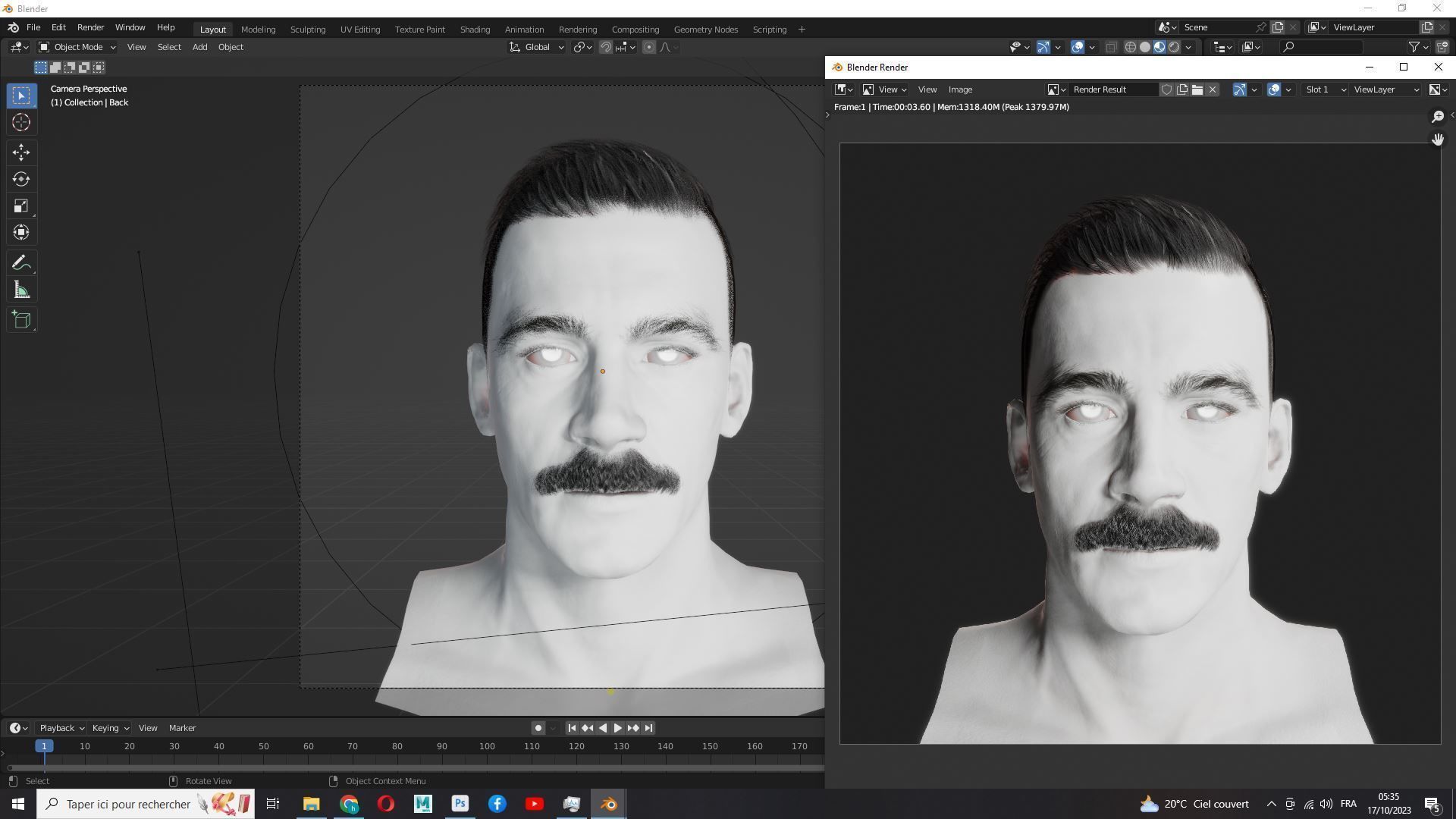The width and height of the screenshot is (1456, 819).
Task: Open the snapping options dropdown
Action: [x=626, y=47]
